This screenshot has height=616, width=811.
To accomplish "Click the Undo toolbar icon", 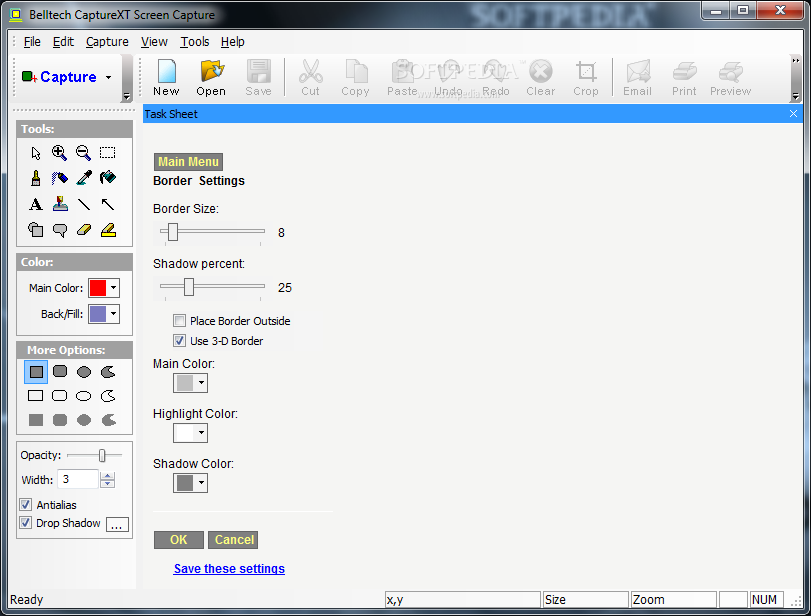I will click(448, 77).
